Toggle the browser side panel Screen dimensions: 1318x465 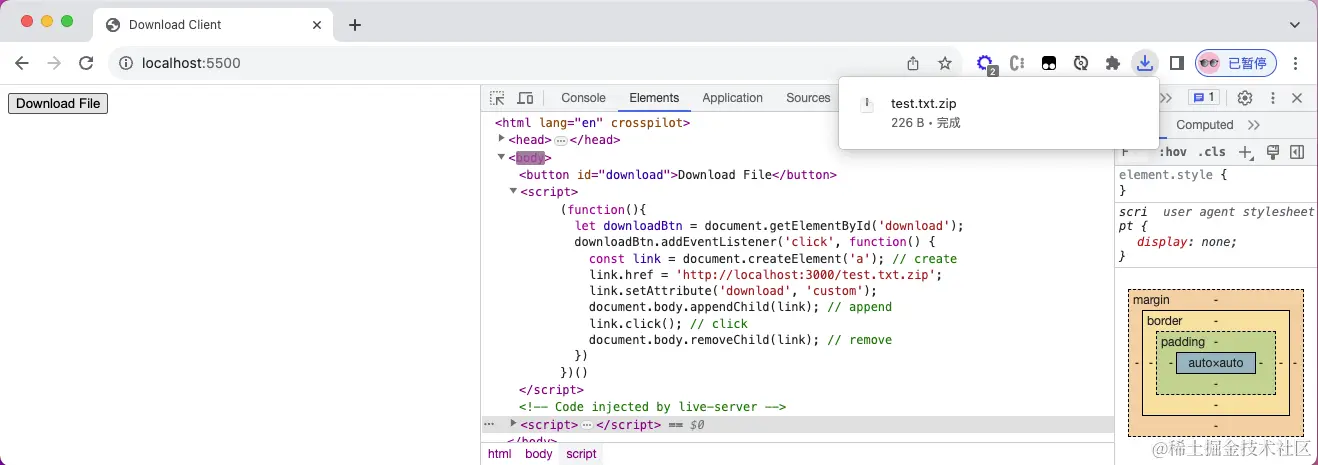point(1177,63)
